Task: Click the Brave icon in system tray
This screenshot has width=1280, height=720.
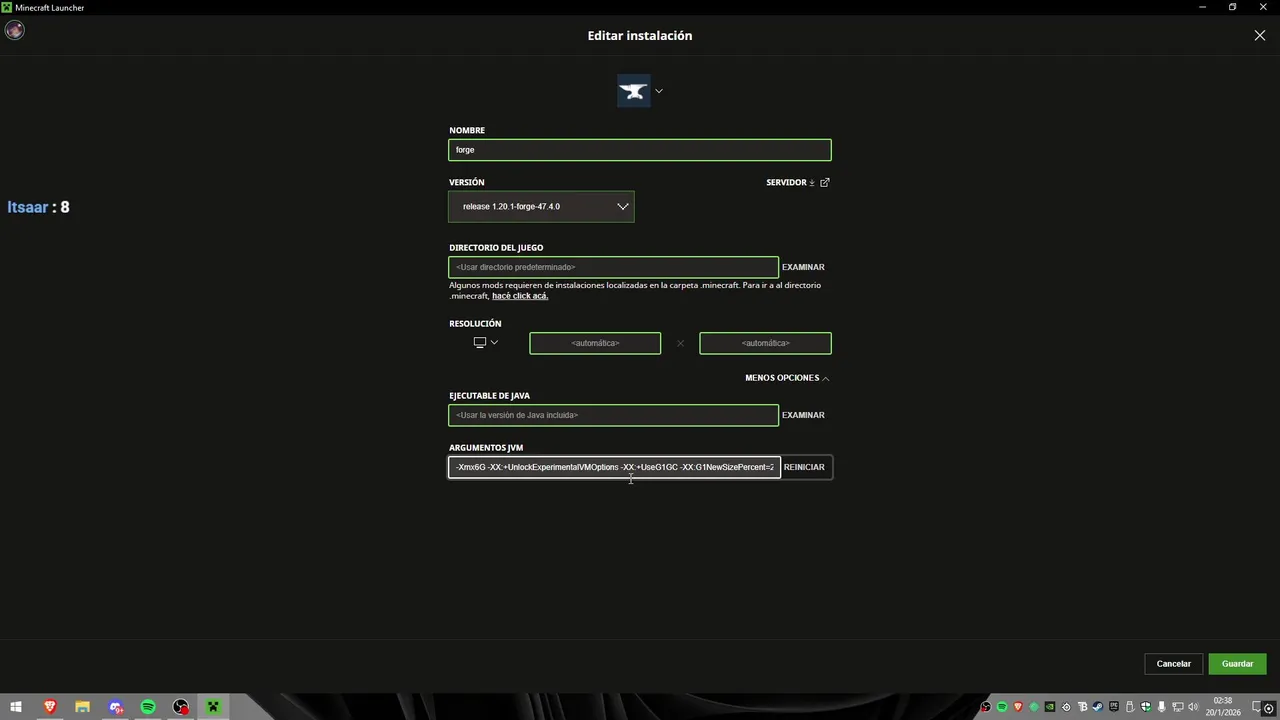Action: pyautogui.click(x=1018, y=707)
